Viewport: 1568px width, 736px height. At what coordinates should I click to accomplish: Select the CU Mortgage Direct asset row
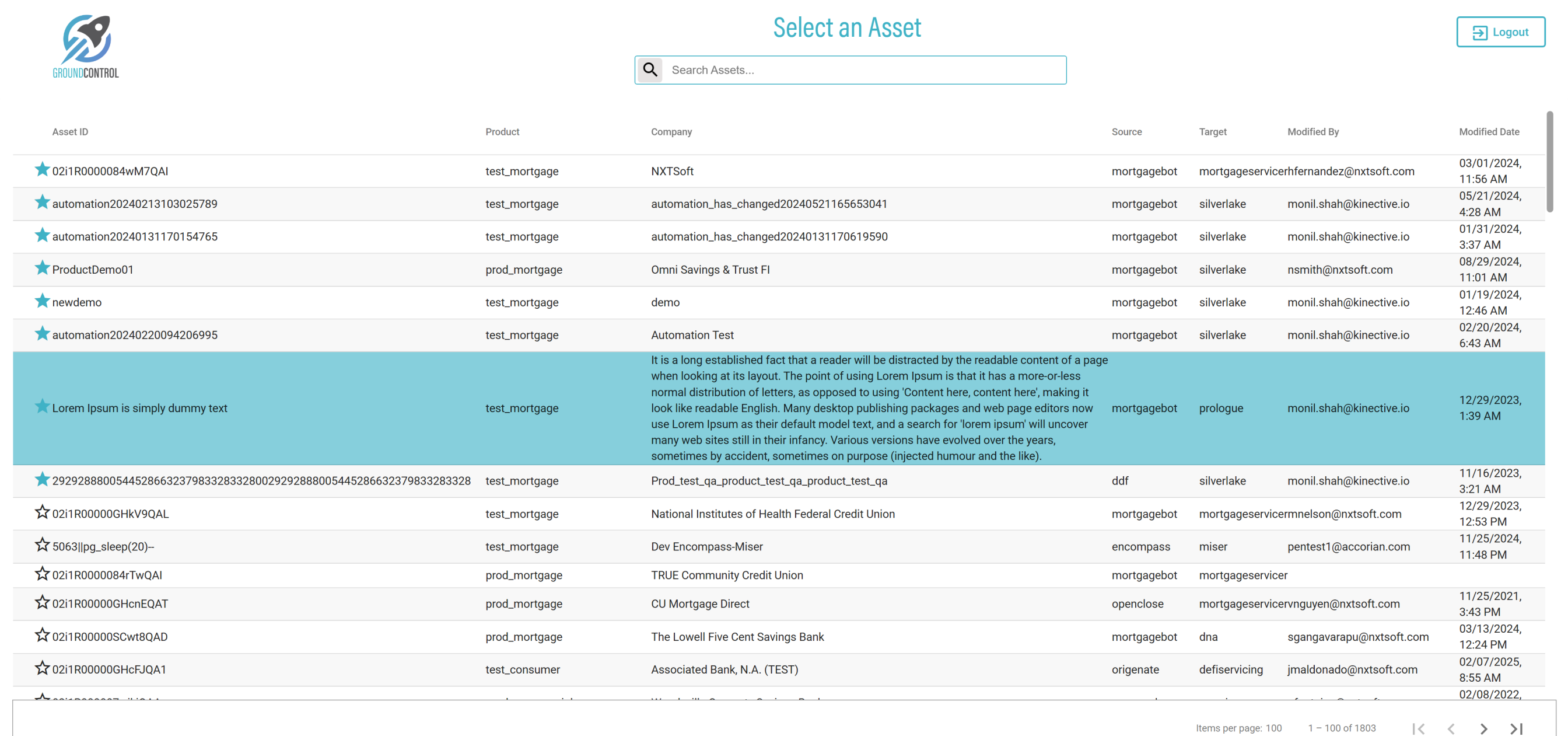699,604
